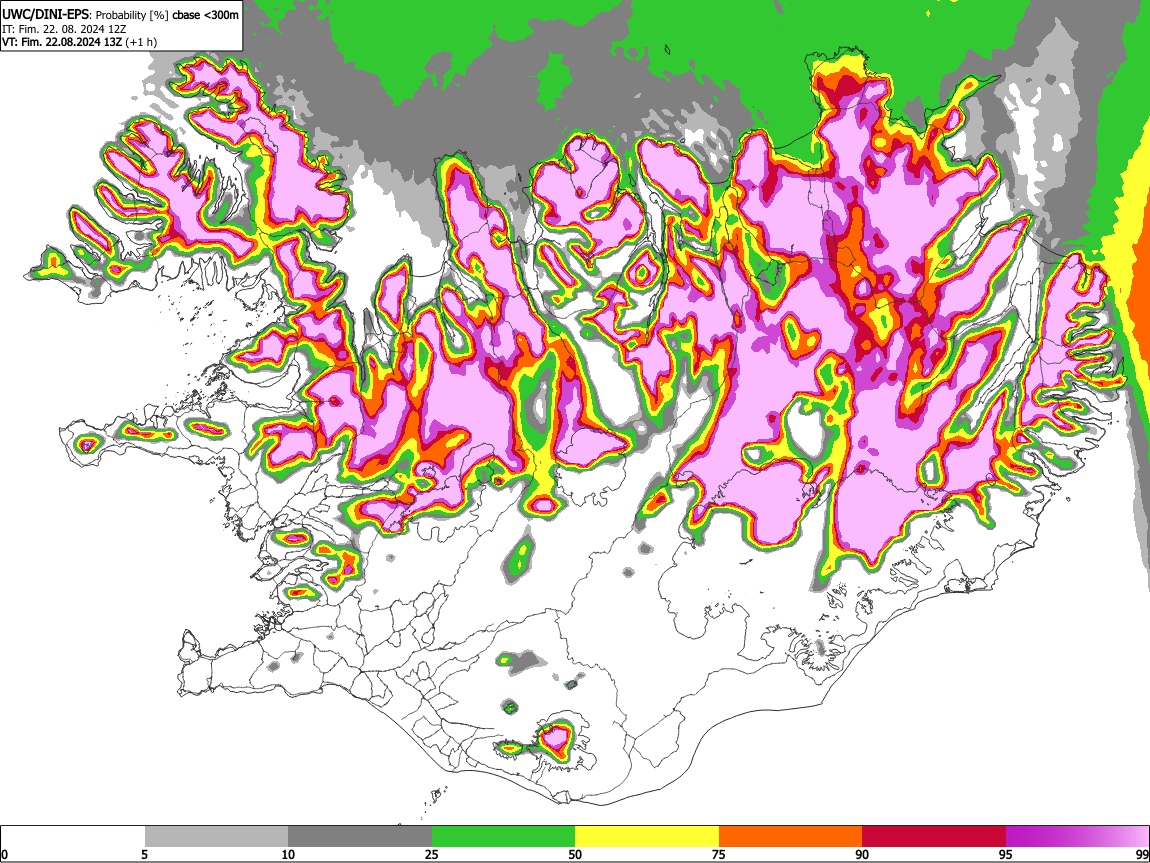Click legend tick label '75'
The width and height of the screenshot is (1150, 863).
(x=719, y=855)
